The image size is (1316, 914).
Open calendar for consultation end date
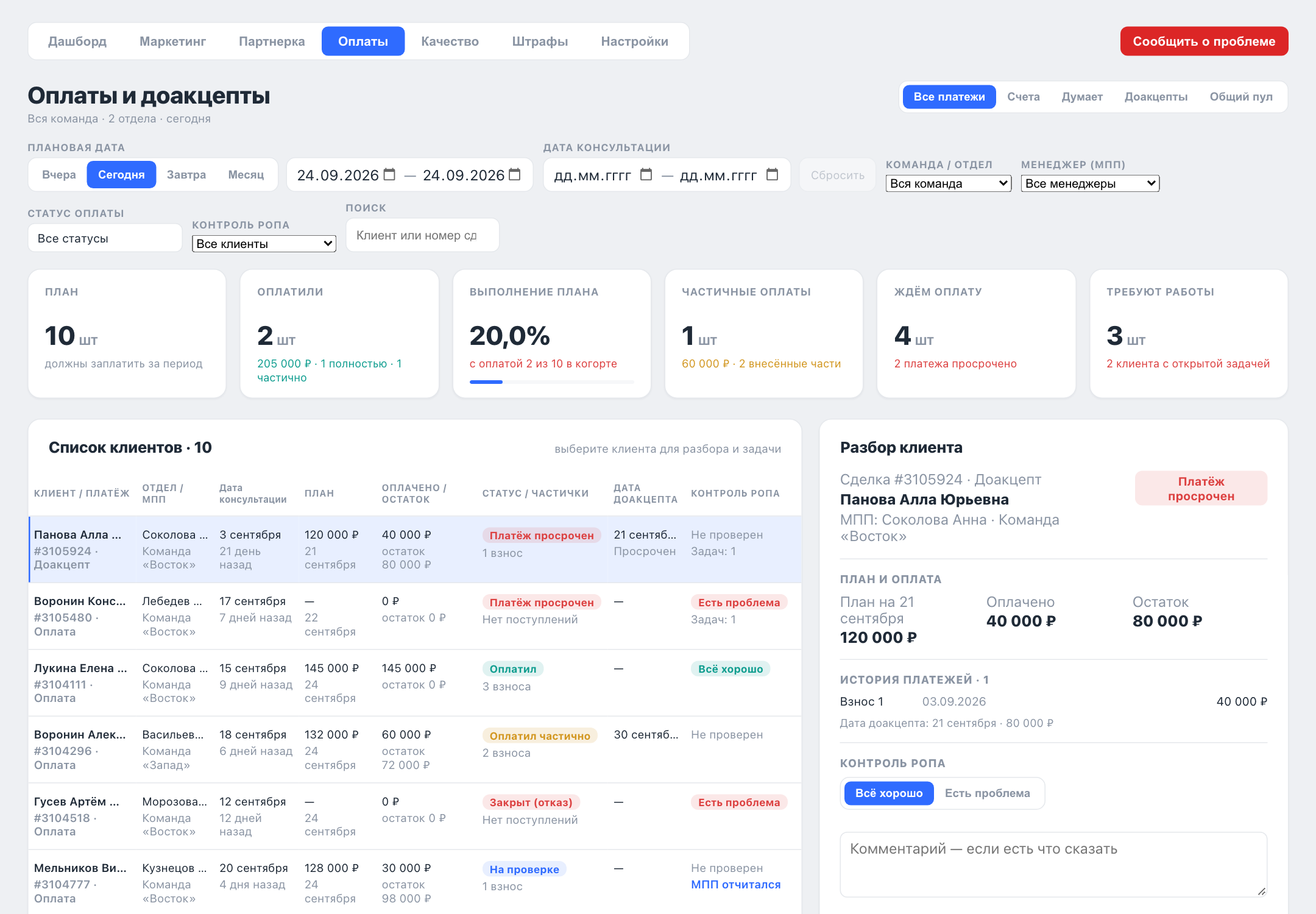(x=772, y=175)
